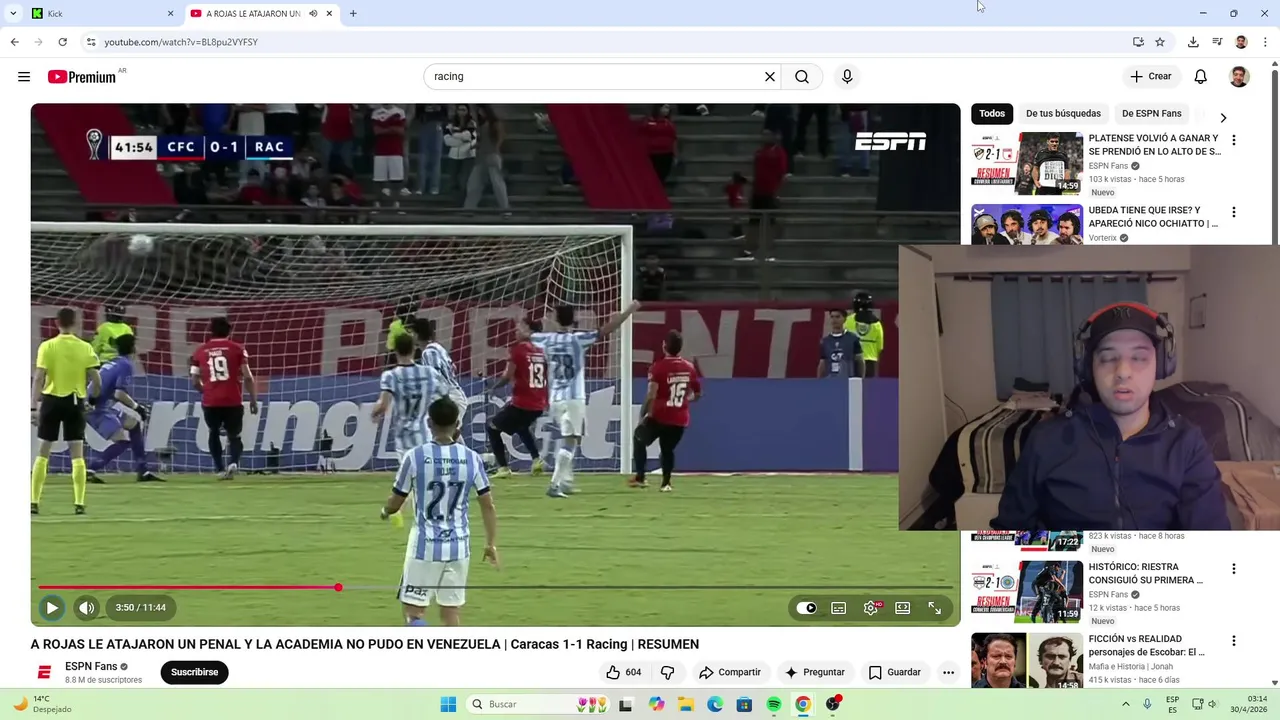Screen dimensions: 1280x720
Task: Open options menu for the PLATENSE video
Action: (x=1233, y=140)
